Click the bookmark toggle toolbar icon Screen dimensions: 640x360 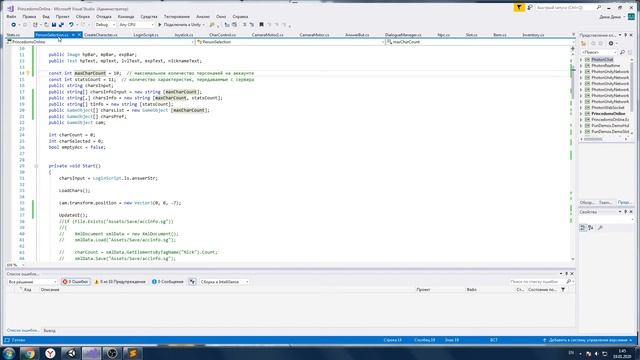(261, 25)
